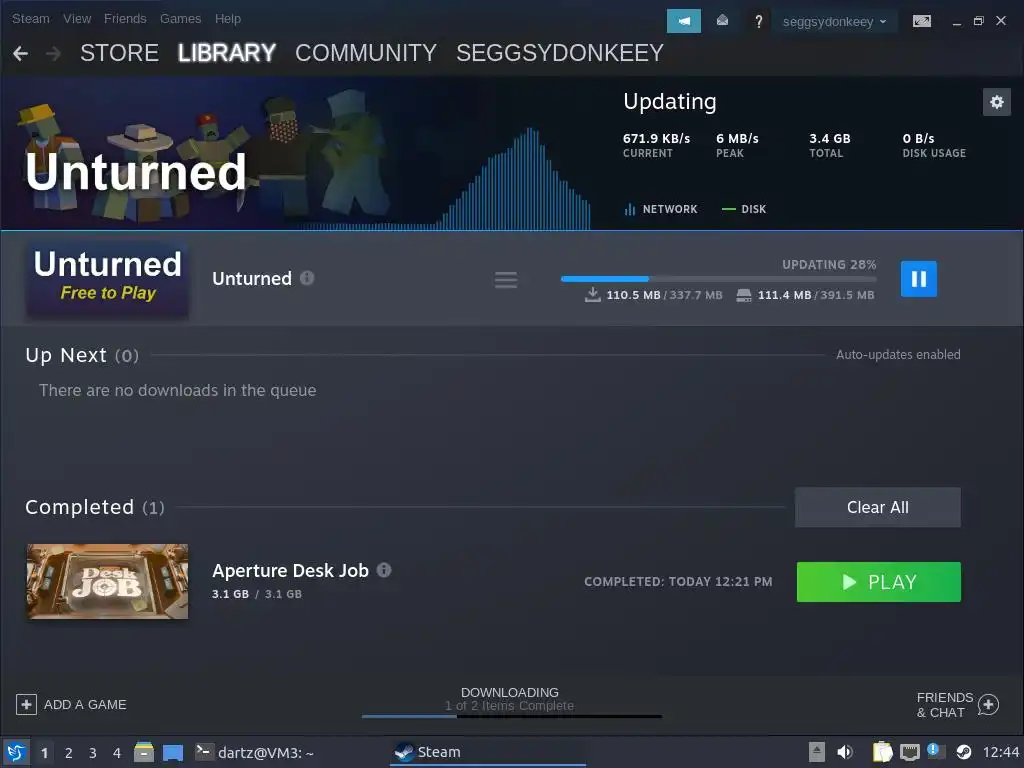Screen dimensions: 1024x768
Task: Click the announcements megaphone icon
Action: [x=683, y=21]
